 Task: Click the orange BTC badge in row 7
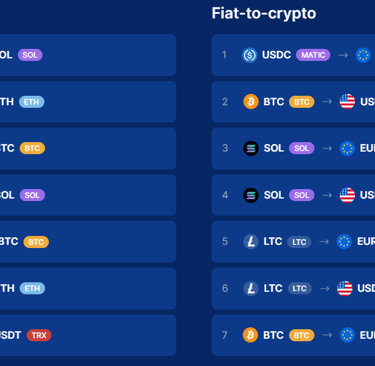[301, 335]
